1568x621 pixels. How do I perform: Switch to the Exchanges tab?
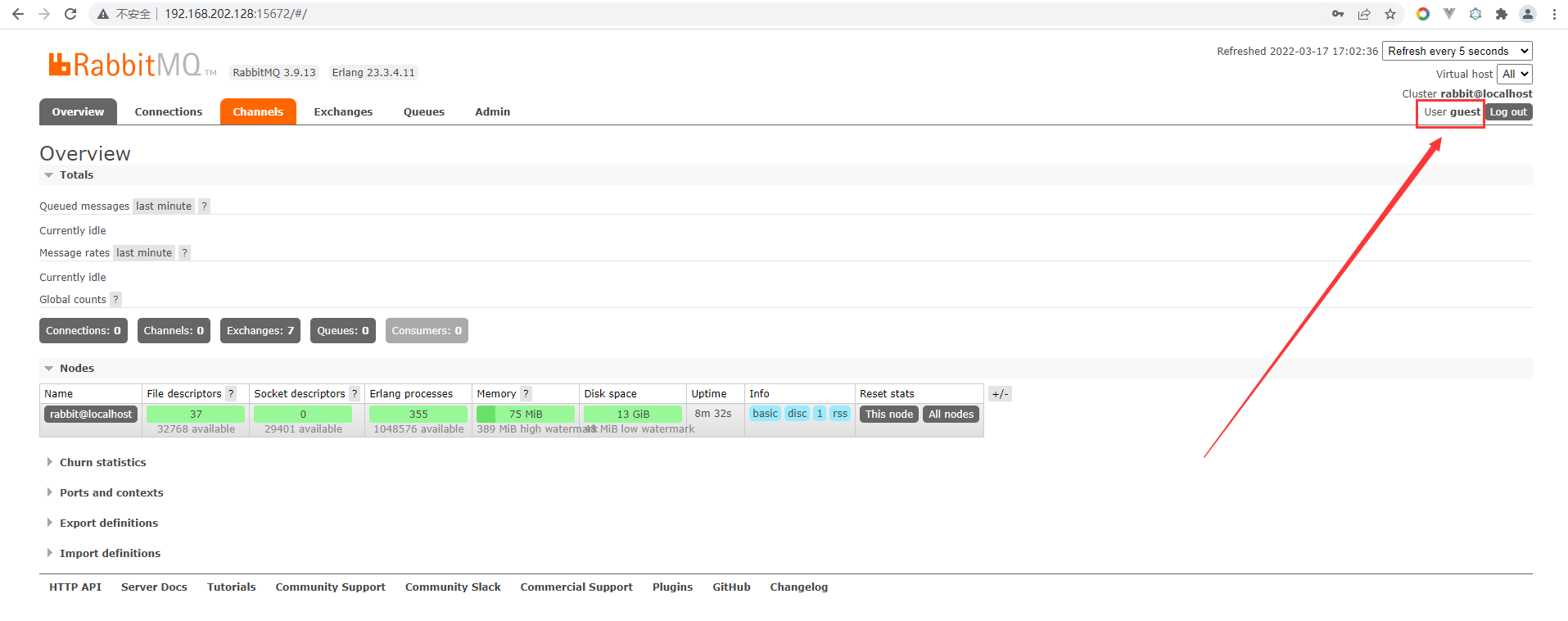[343, 112]
